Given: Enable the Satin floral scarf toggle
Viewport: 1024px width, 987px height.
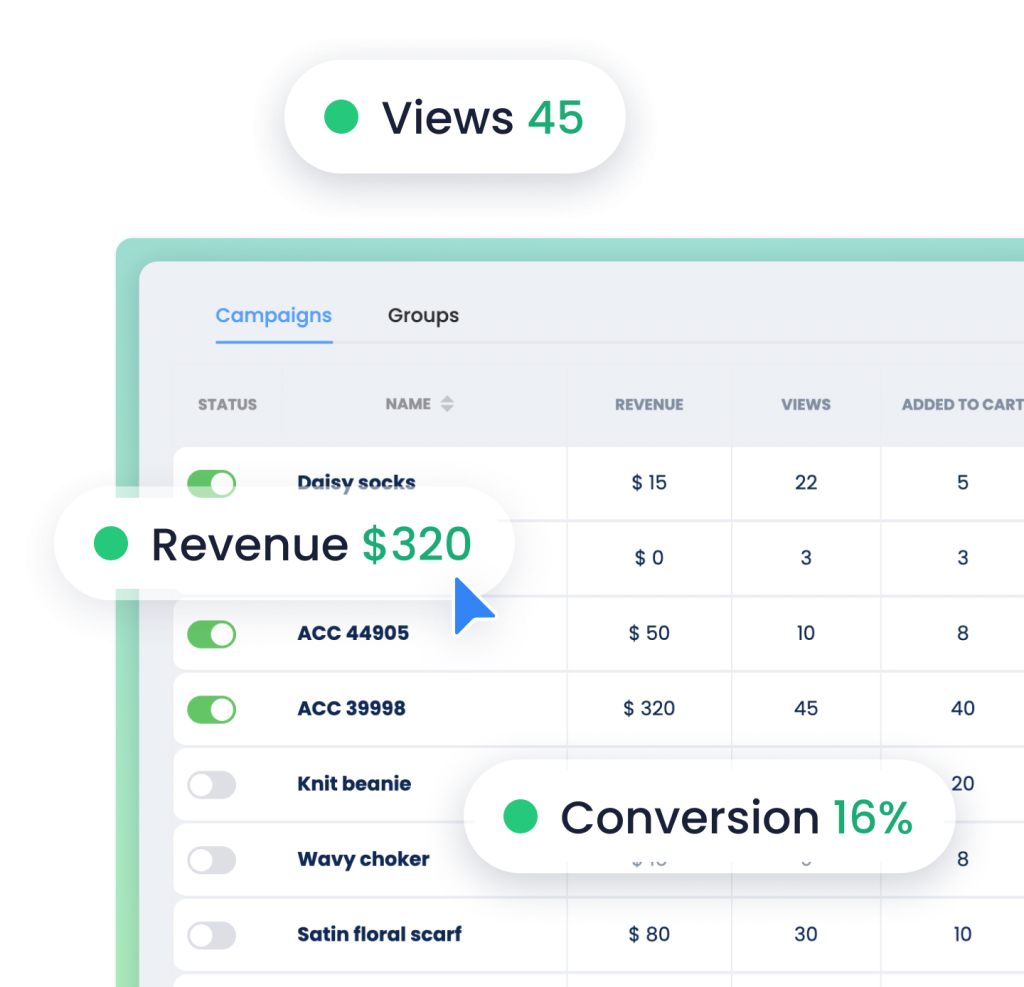Looking at the screenshot, I should 210,935.
